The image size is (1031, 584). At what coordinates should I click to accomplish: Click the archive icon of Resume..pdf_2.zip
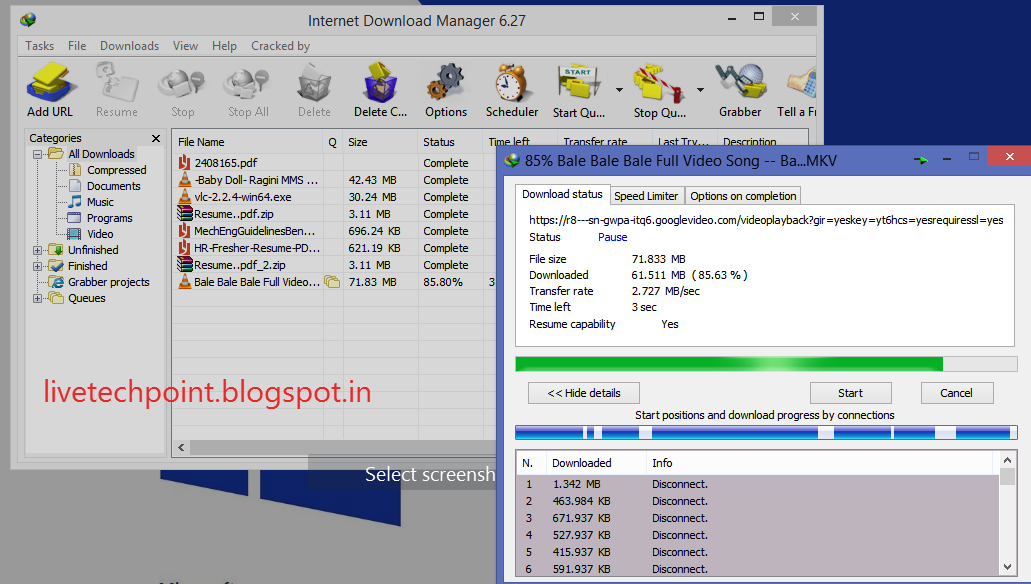(x=185, y=265)
